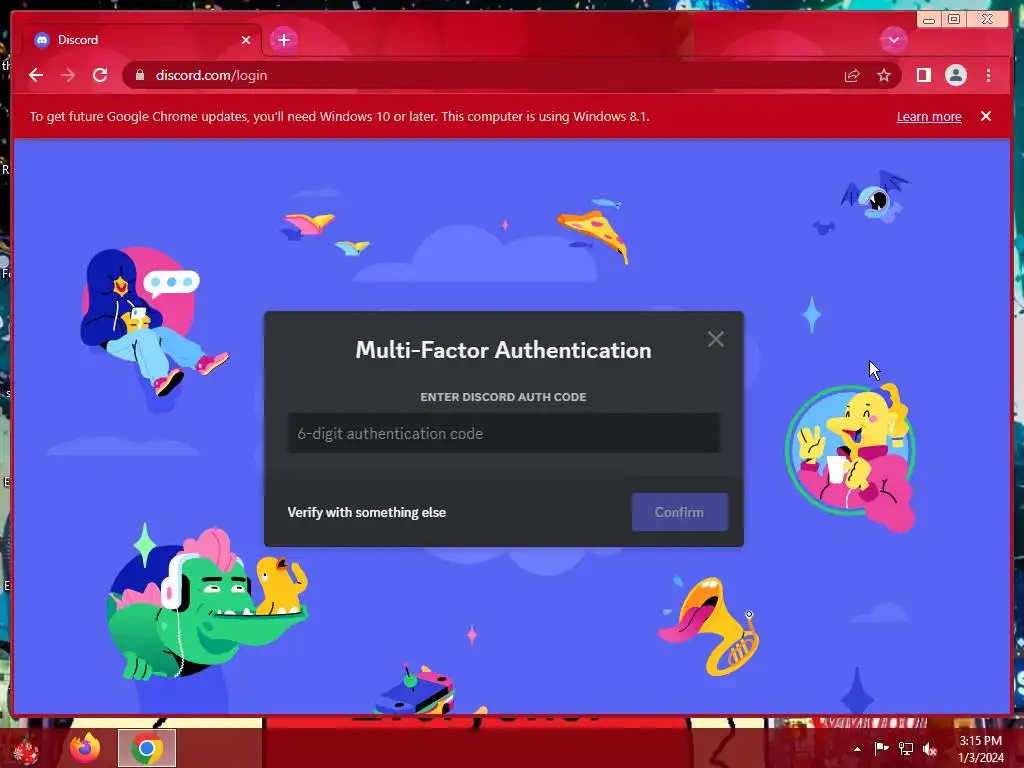
Task: Restore down the Chrome window
Action: click(953, 20)
